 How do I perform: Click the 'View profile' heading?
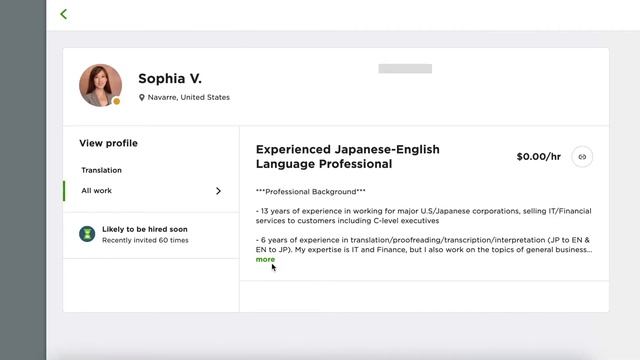pos(109,143)
